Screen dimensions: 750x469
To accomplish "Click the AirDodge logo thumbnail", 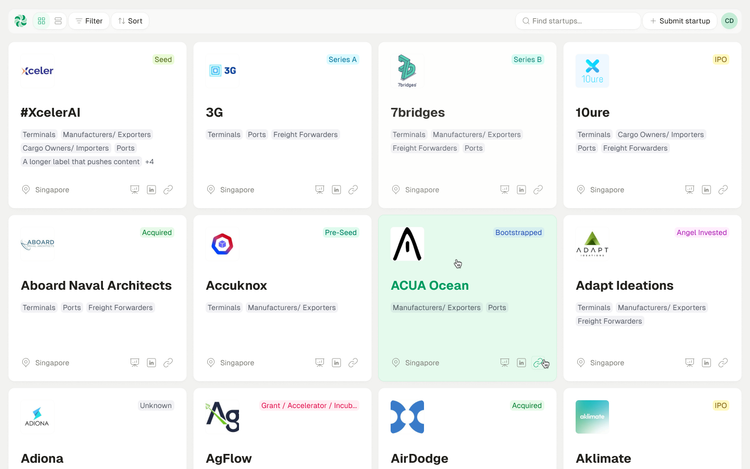I will coord(407,417).
